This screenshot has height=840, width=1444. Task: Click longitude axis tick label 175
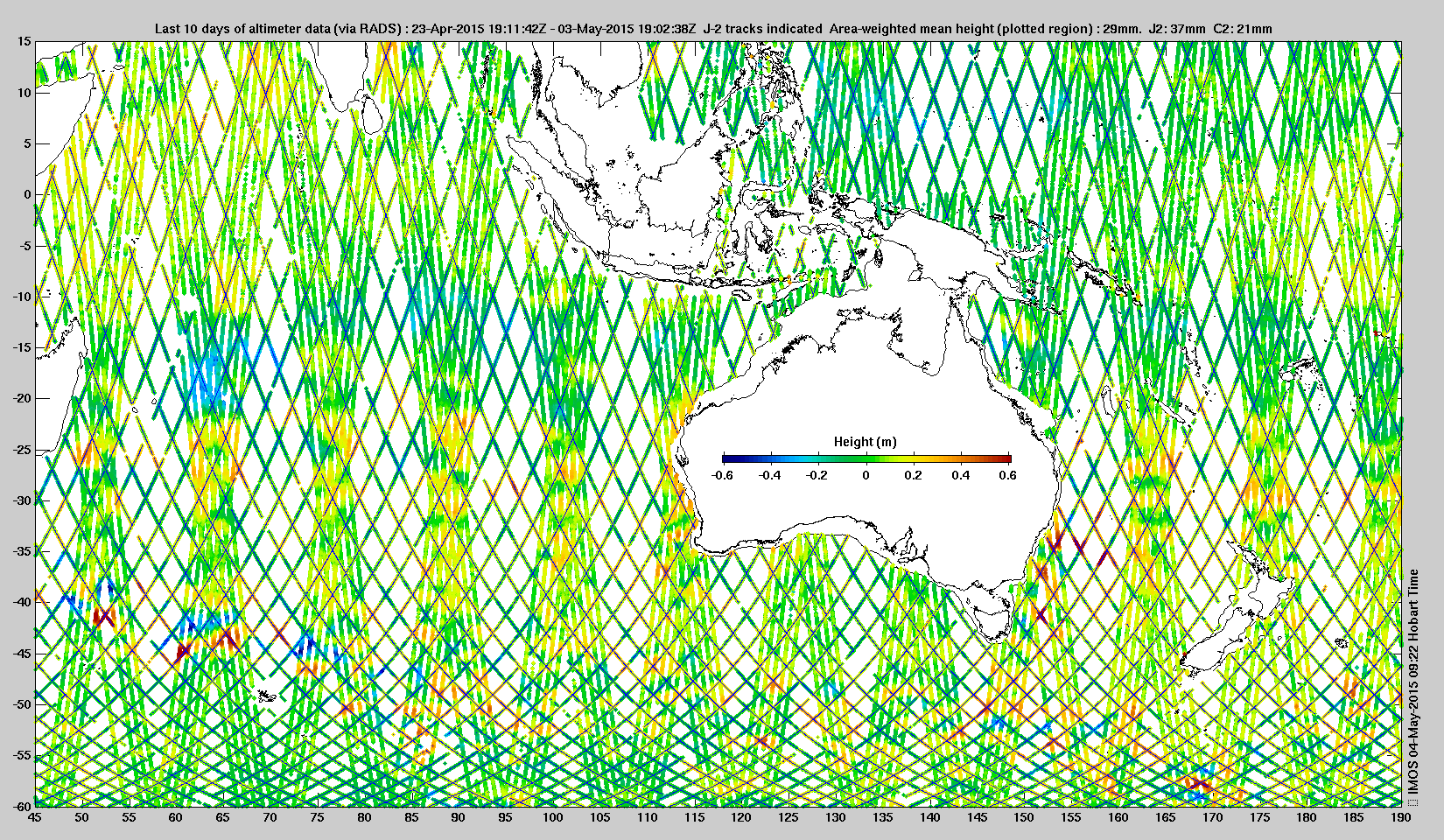tap(1258, 817)
